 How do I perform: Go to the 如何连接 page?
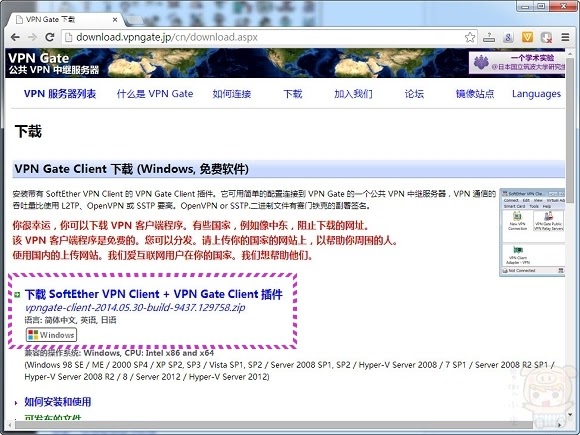[x=232, y=94]
